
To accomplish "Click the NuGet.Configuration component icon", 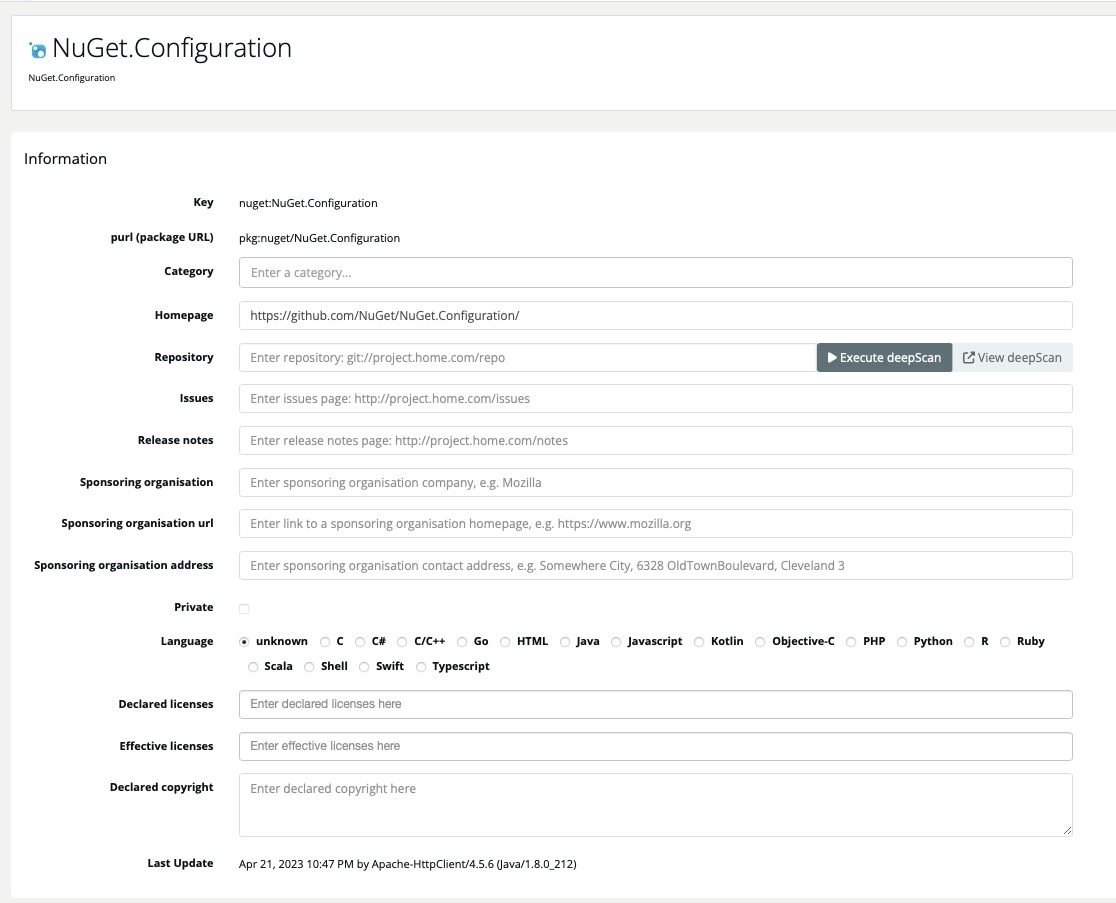I will click(37, 50).
